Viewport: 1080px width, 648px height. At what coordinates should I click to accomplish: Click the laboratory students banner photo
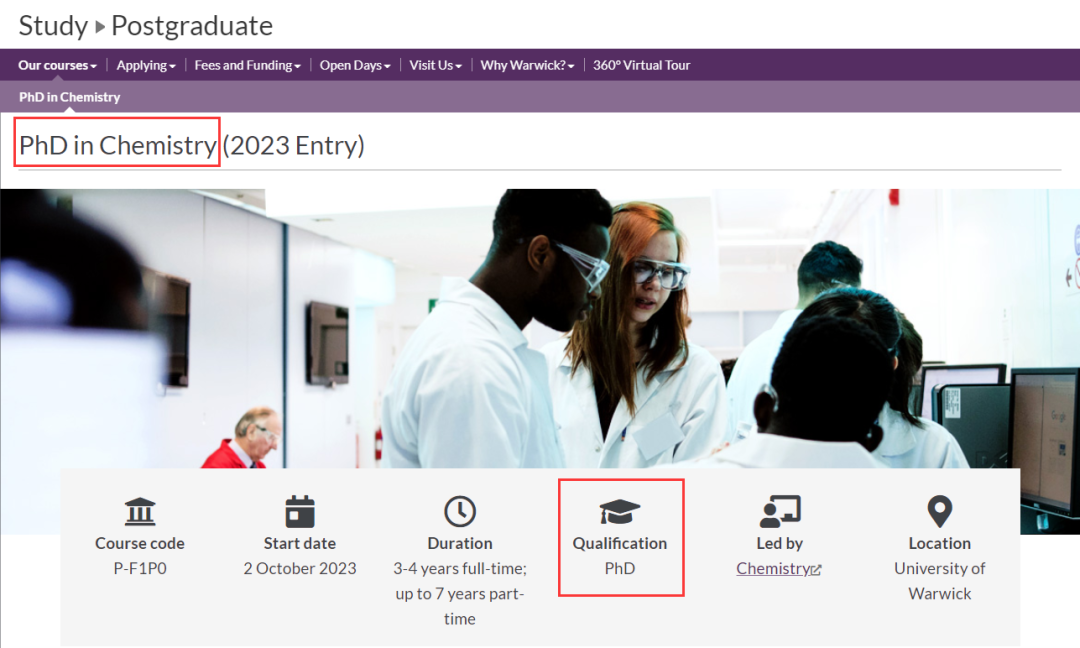[x=539, y=328]
